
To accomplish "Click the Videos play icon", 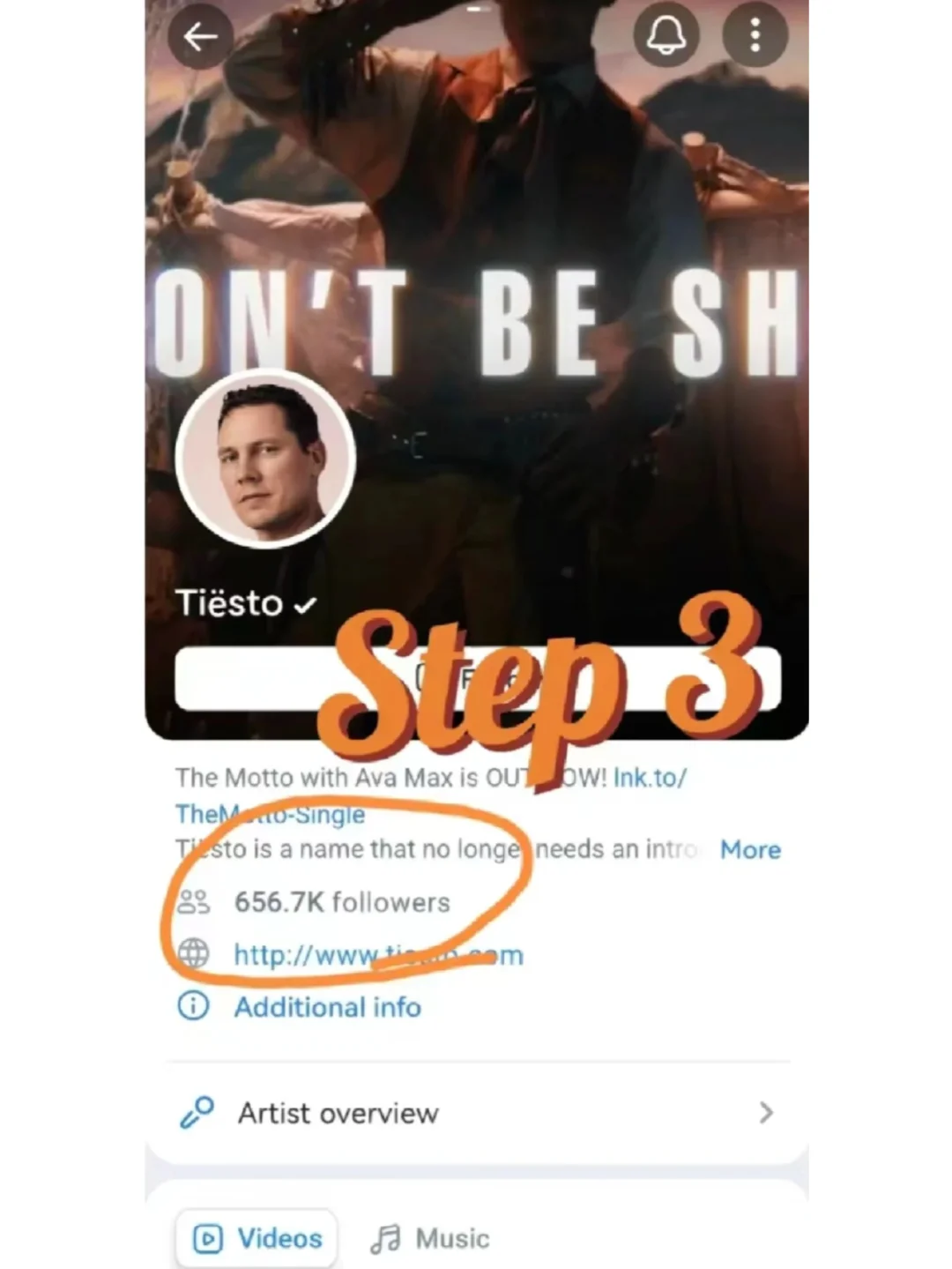I will (x=208, y=1239).
